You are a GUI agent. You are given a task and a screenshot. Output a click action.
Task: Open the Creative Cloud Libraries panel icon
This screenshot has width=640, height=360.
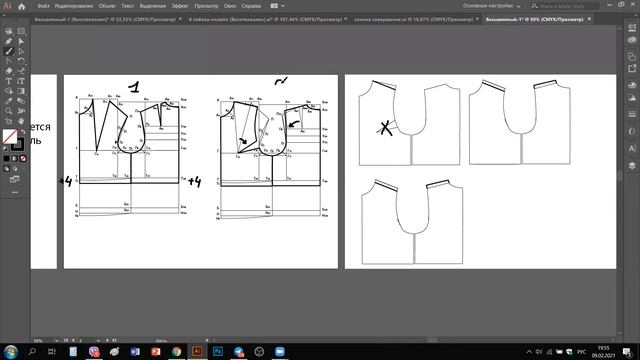pos(632,40)
